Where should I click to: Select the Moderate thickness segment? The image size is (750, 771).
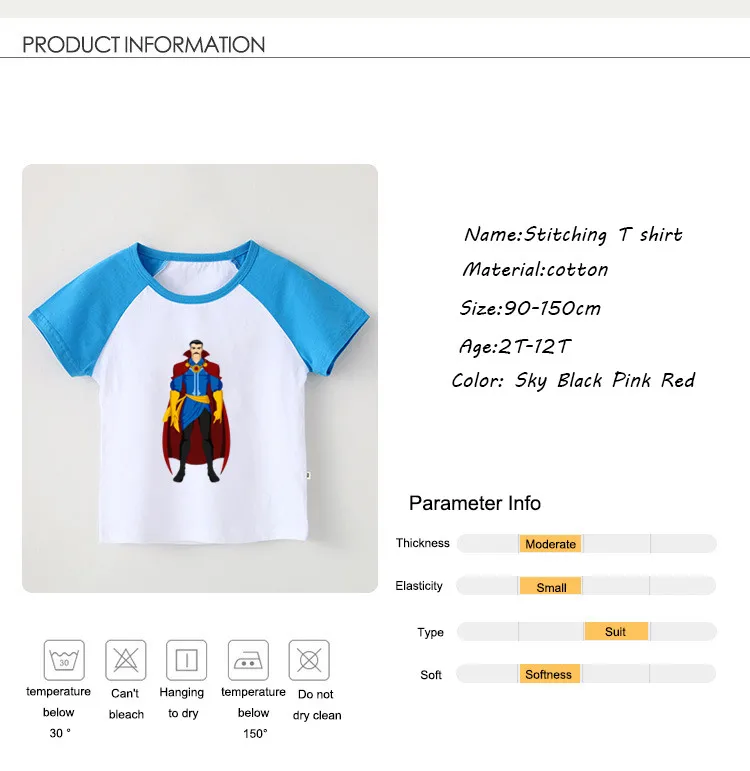550,544
